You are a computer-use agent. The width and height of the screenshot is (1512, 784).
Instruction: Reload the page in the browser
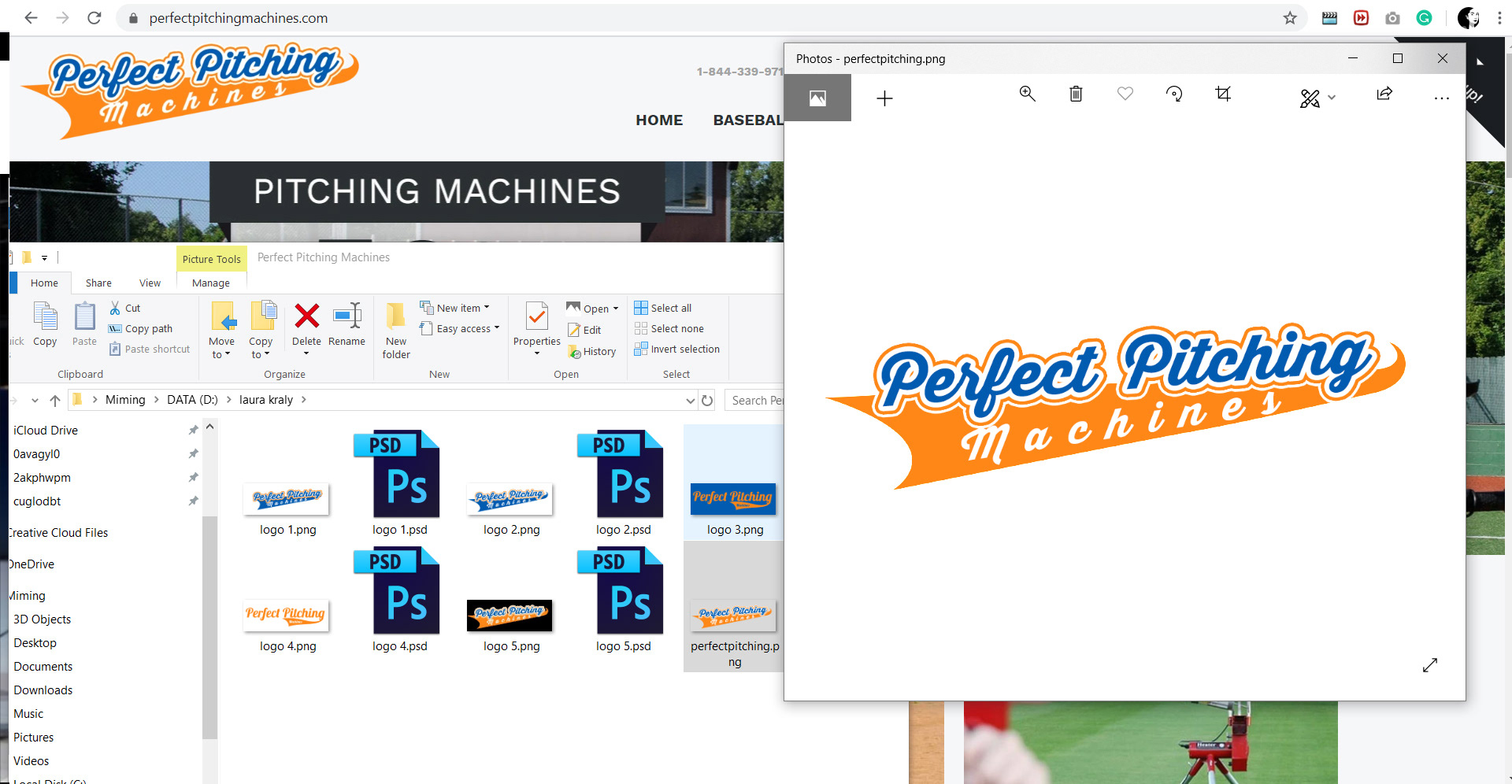click(94, 17)
